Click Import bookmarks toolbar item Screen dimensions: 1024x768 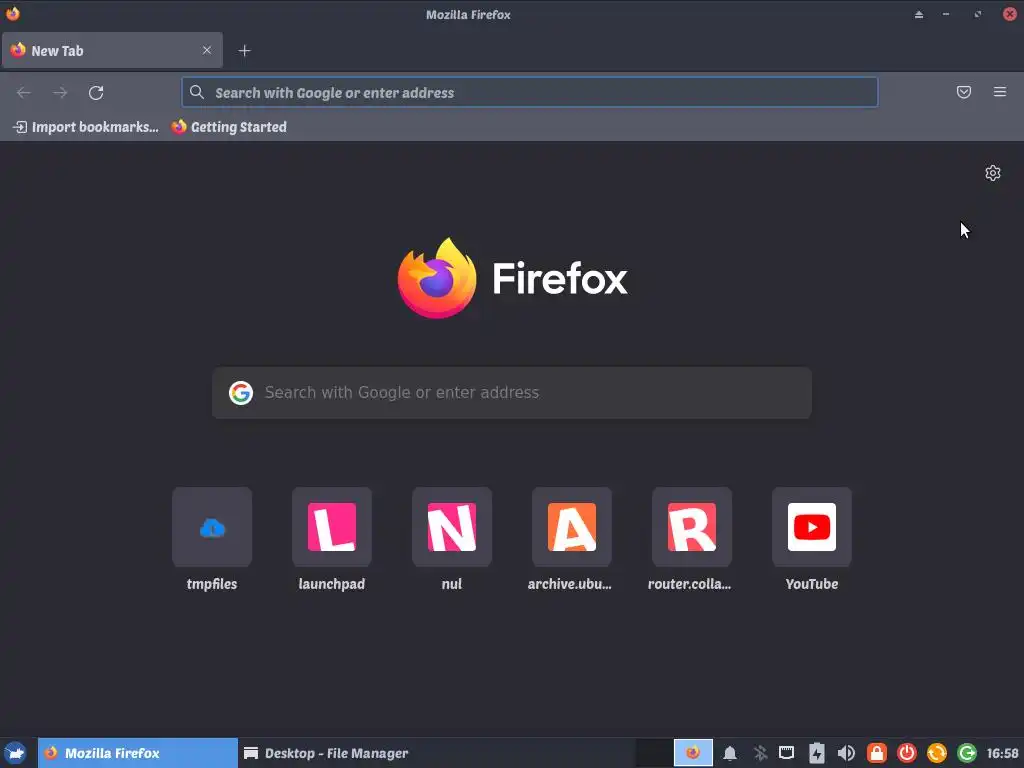(x=86, y=127)
